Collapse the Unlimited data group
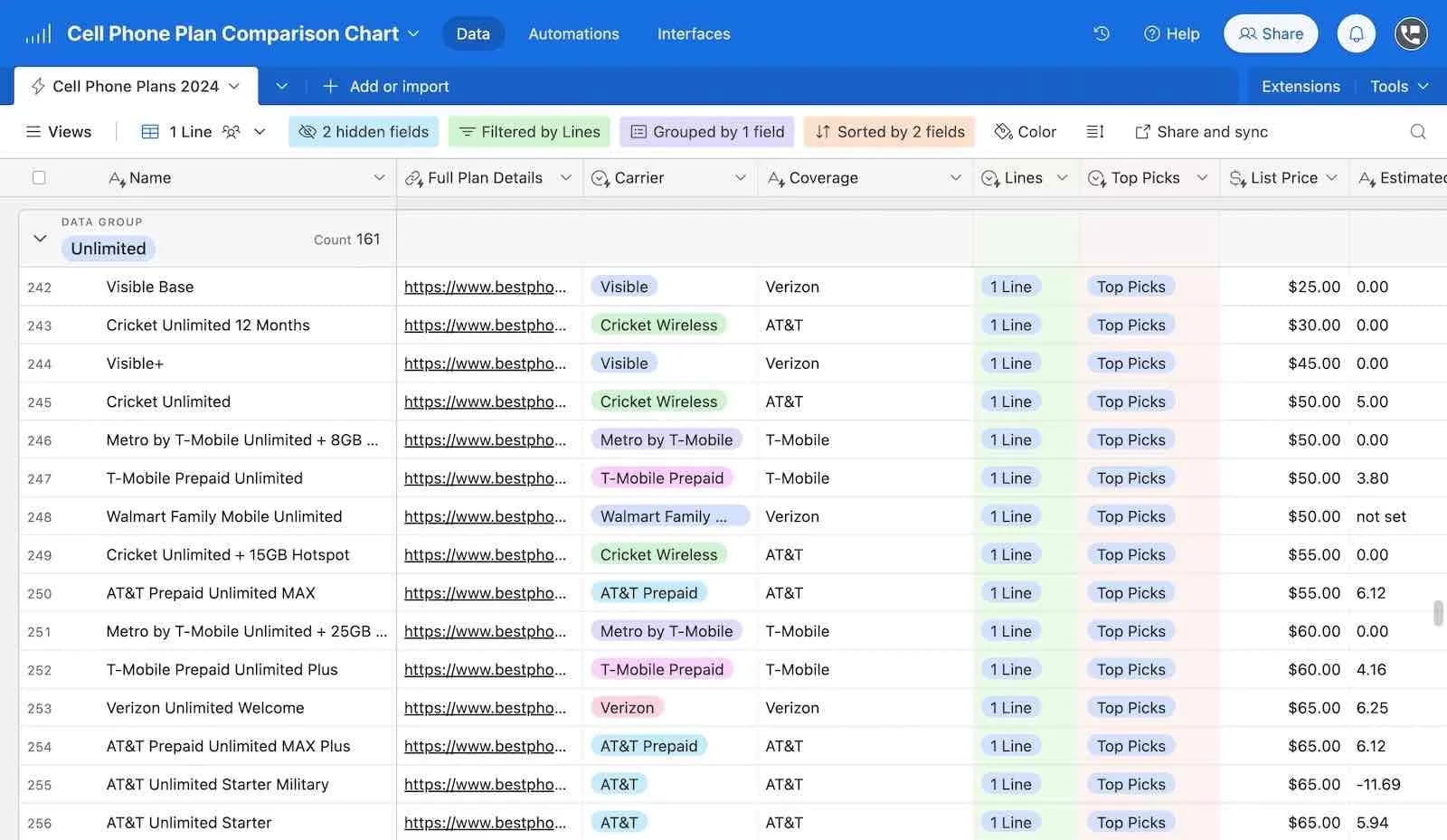This screenshot has height=840, width=1447. click(40, 239)
